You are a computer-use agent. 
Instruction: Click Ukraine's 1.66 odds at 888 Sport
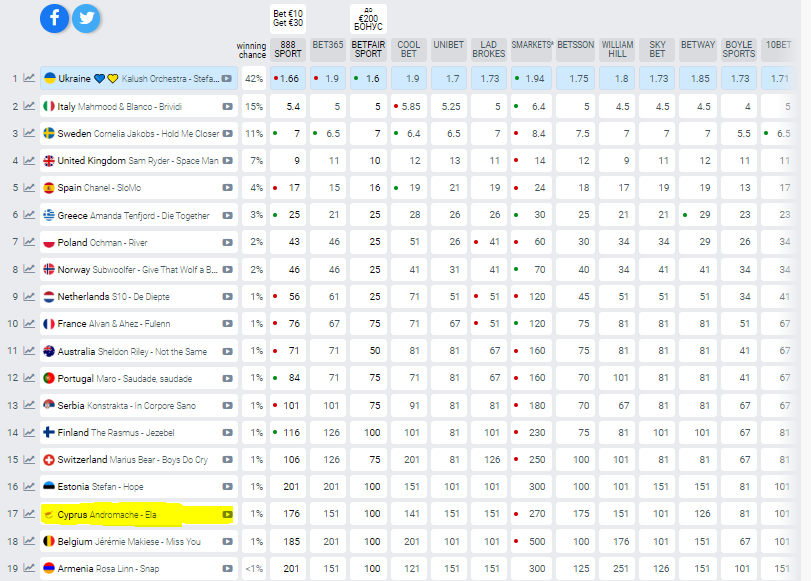(x=288, y=79)
